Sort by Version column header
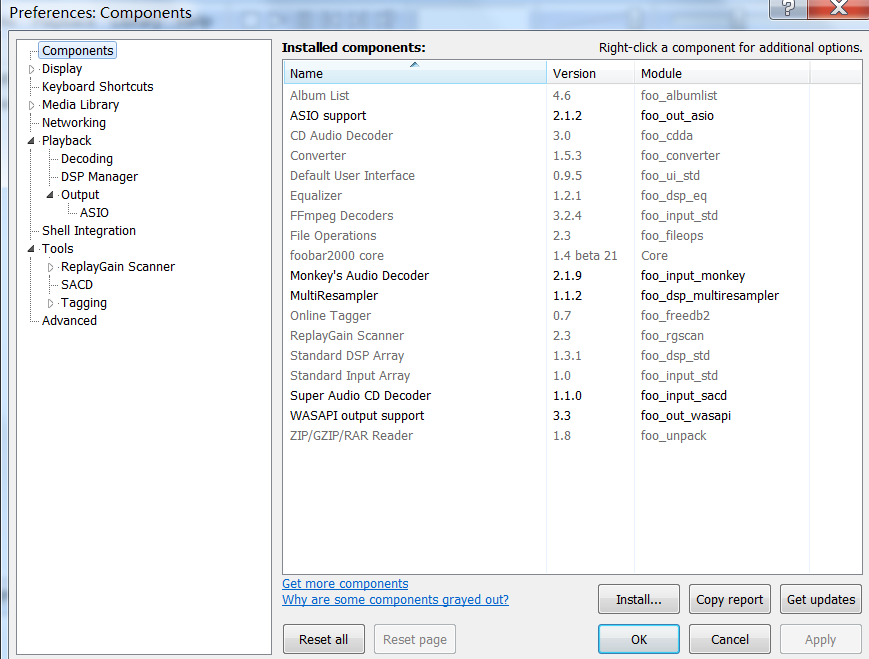This screenshot has width=869, height=659. 590,73
